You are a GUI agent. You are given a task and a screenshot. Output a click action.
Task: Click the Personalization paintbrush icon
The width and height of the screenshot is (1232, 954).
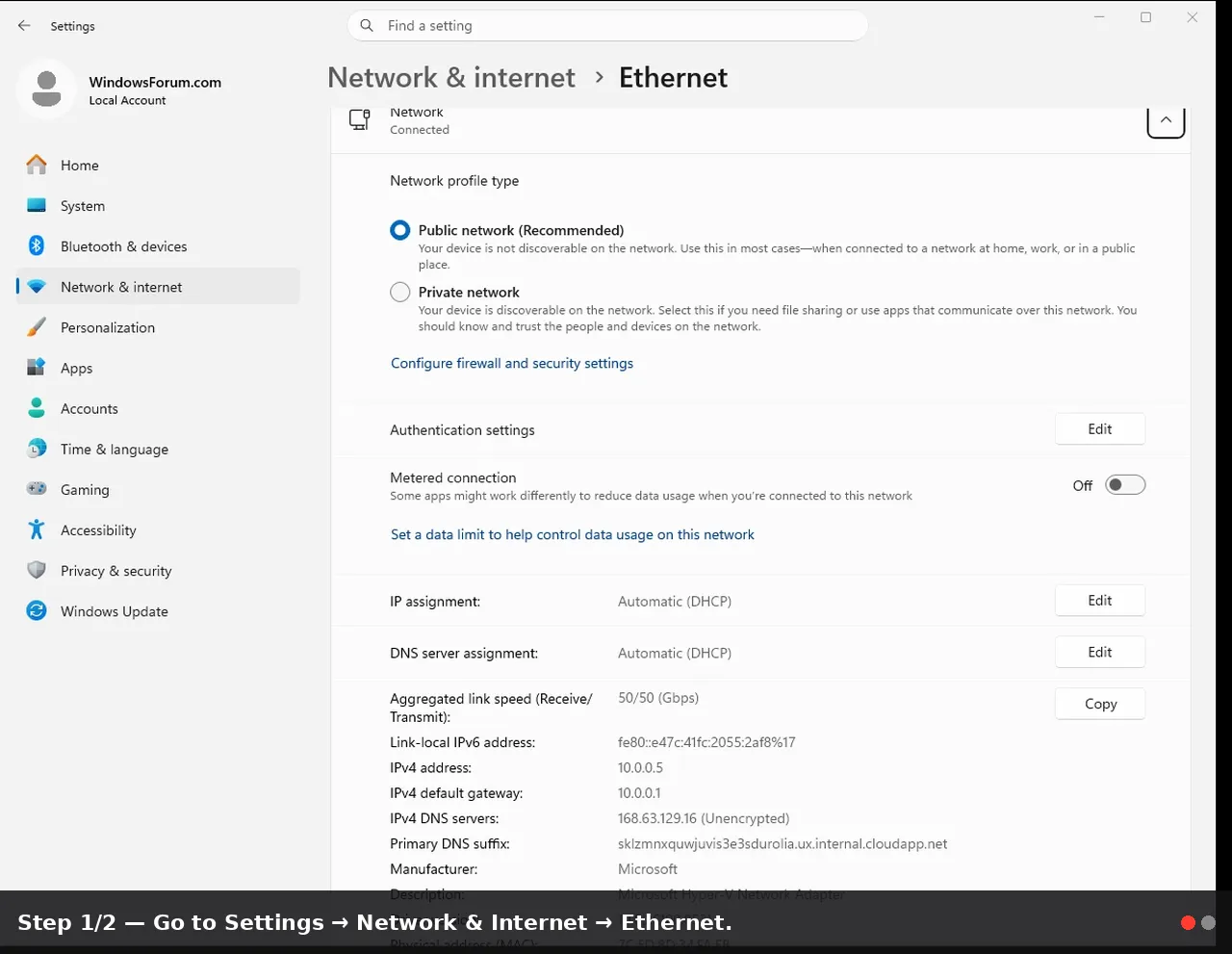(x=37, y=327)
